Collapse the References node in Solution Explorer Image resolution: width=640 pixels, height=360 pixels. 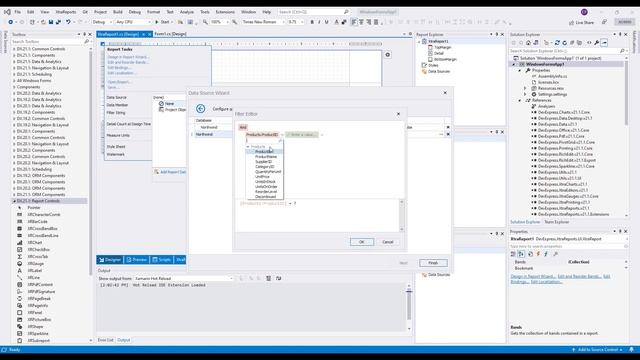coord(520,100)
